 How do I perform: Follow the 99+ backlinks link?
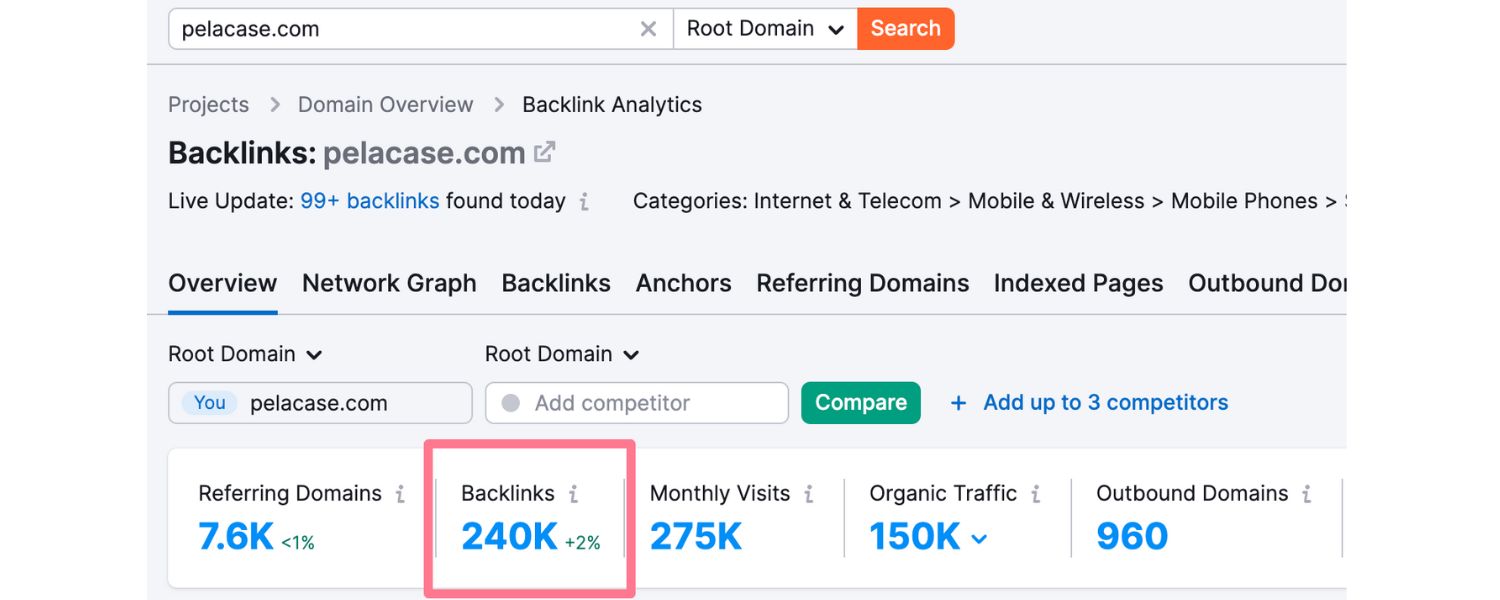(370, 200)
